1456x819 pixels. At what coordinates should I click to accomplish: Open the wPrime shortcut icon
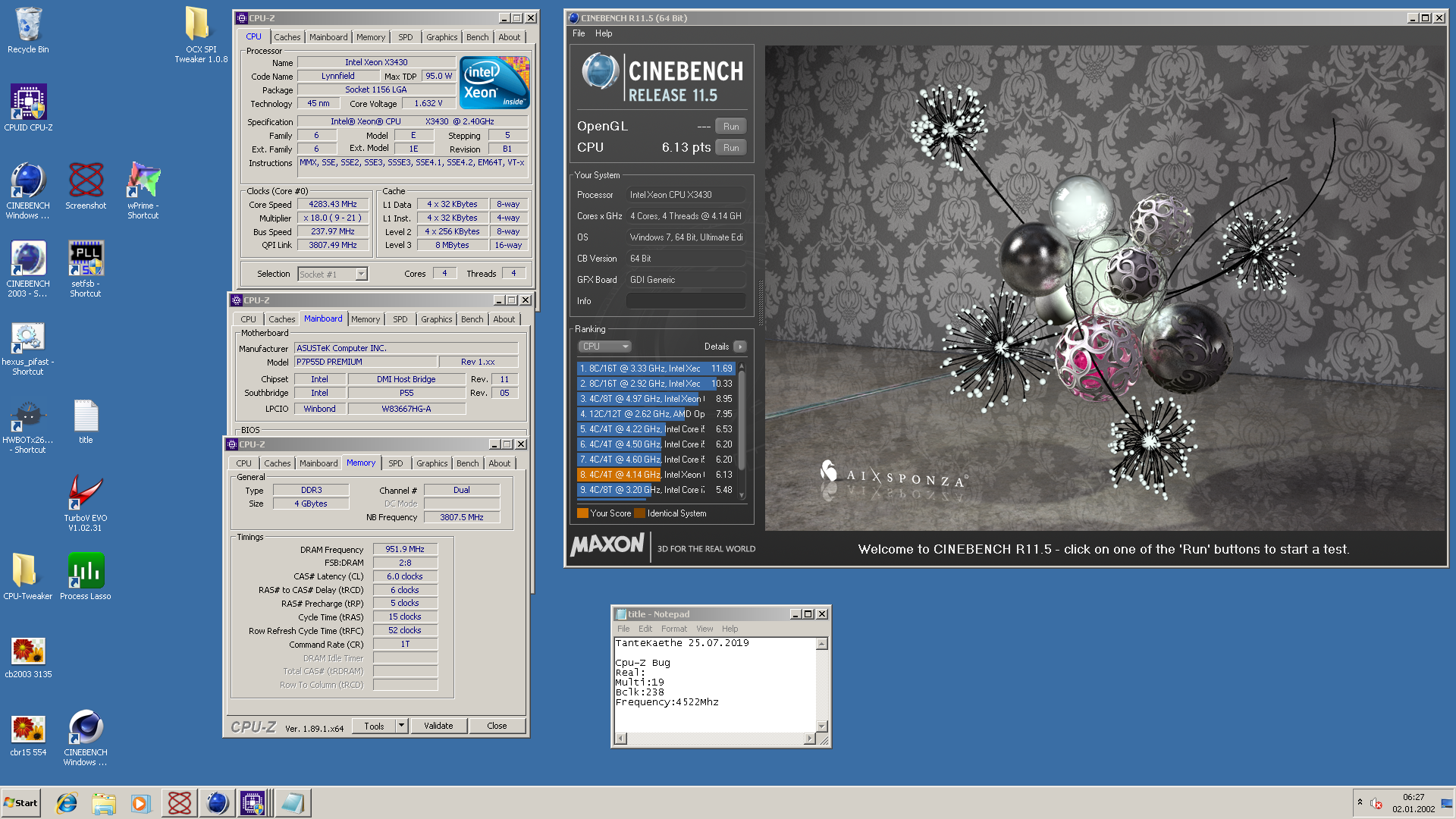click(143, 190)
